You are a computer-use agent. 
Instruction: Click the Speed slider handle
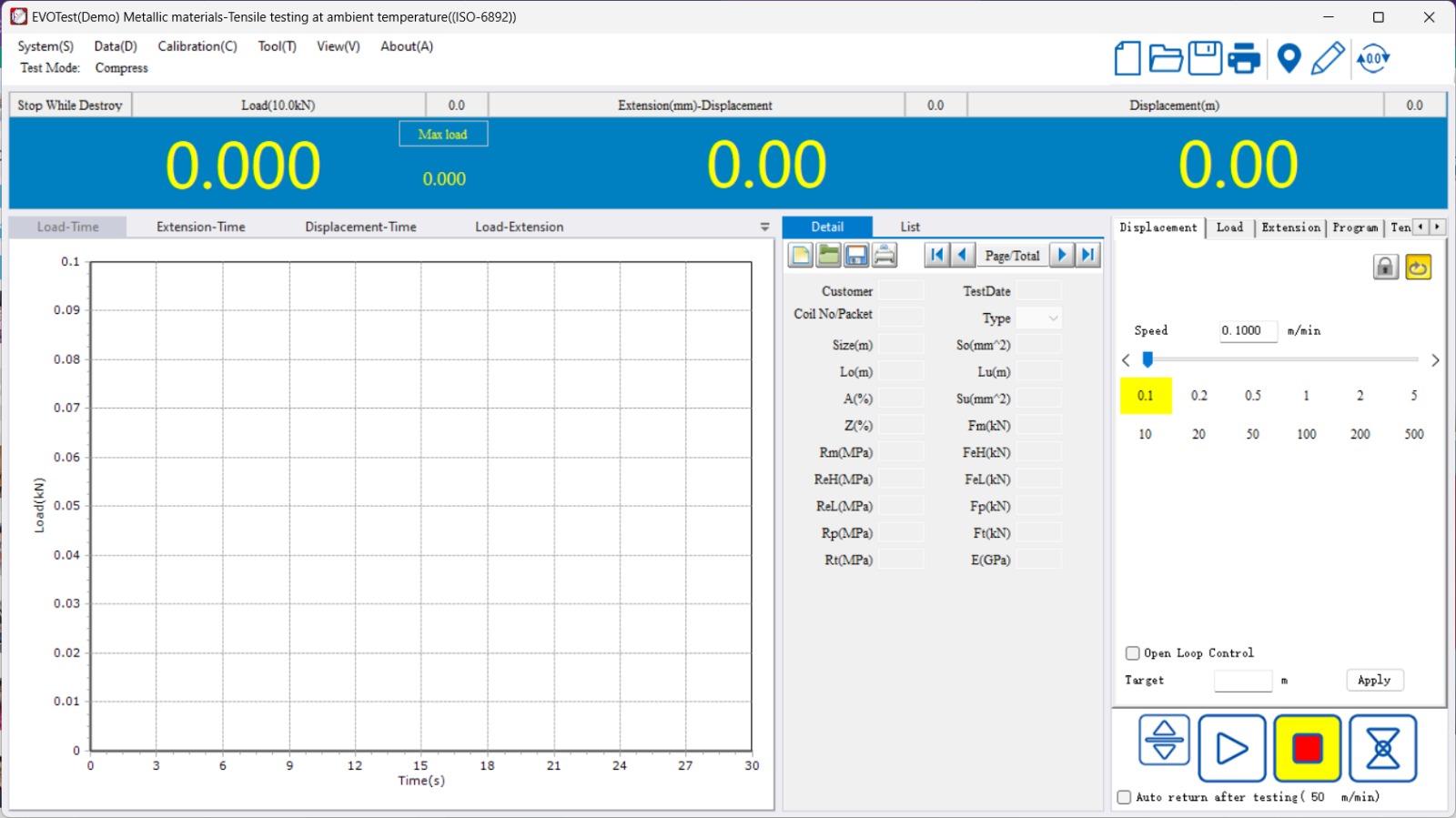coord(1148,360)
